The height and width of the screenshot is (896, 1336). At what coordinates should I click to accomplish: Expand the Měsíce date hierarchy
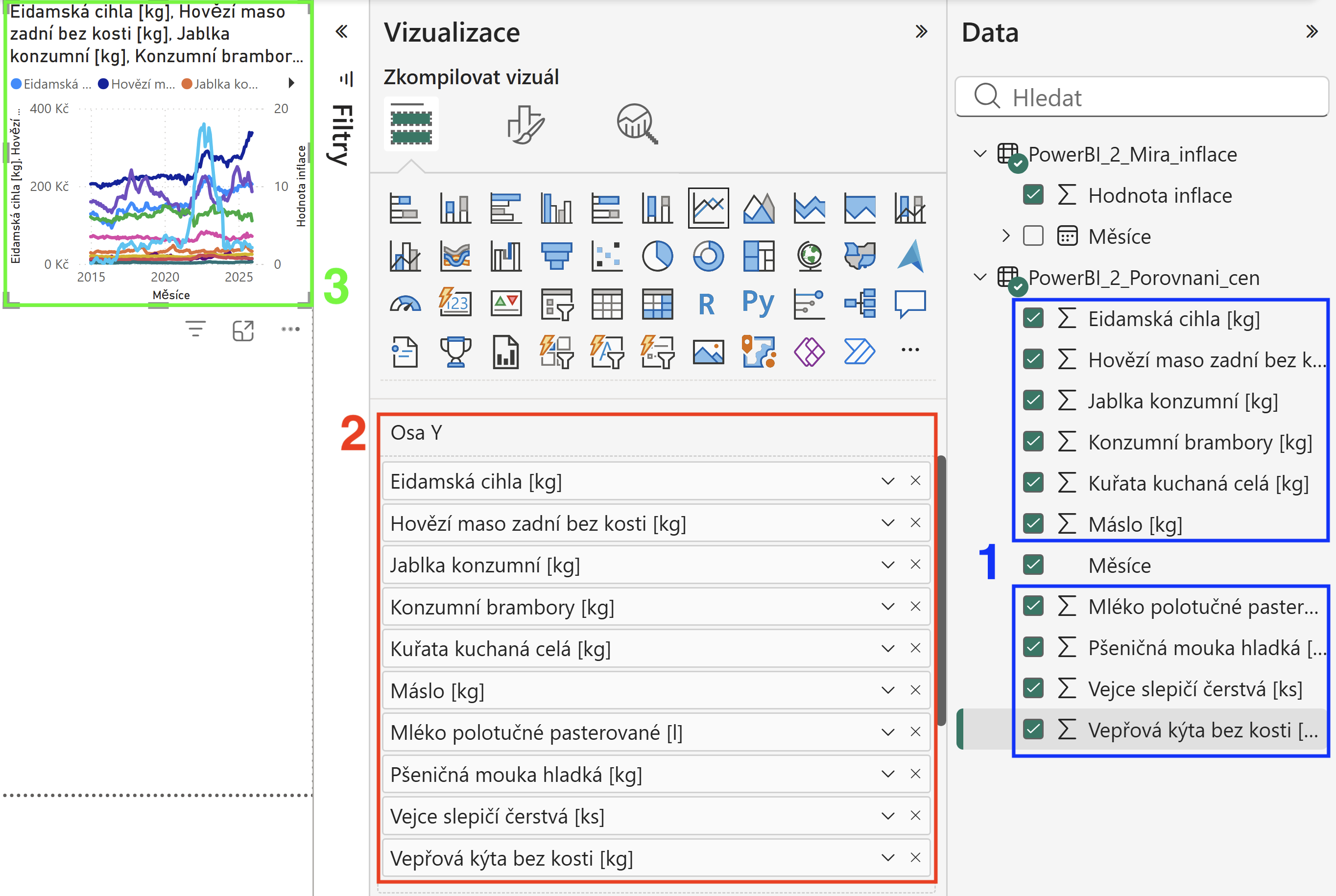(x=1006, y=236)
